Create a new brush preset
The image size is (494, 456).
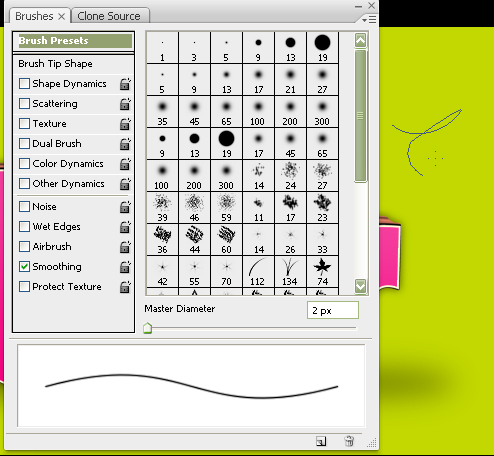click(321, 441)
